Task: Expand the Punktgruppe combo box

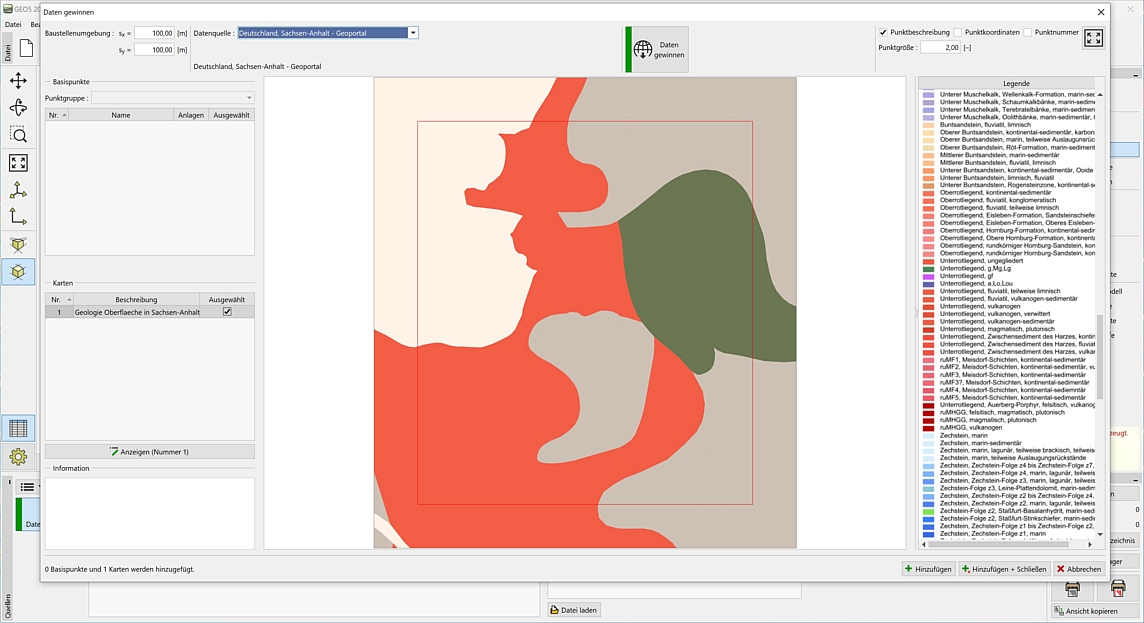Action: [x=249, y=98]
